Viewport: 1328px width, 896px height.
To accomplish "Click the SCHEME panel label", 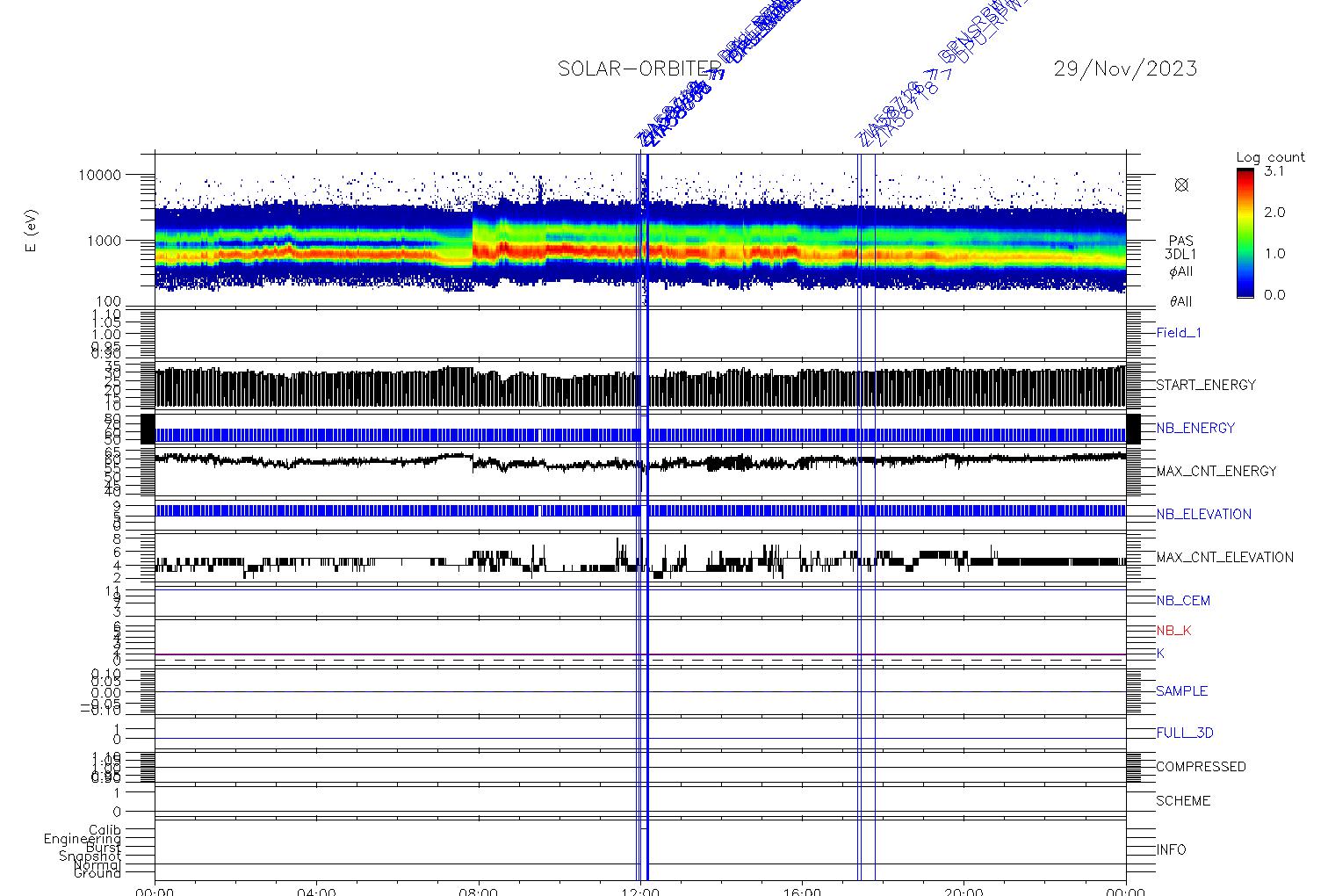I will point(1183,801).
